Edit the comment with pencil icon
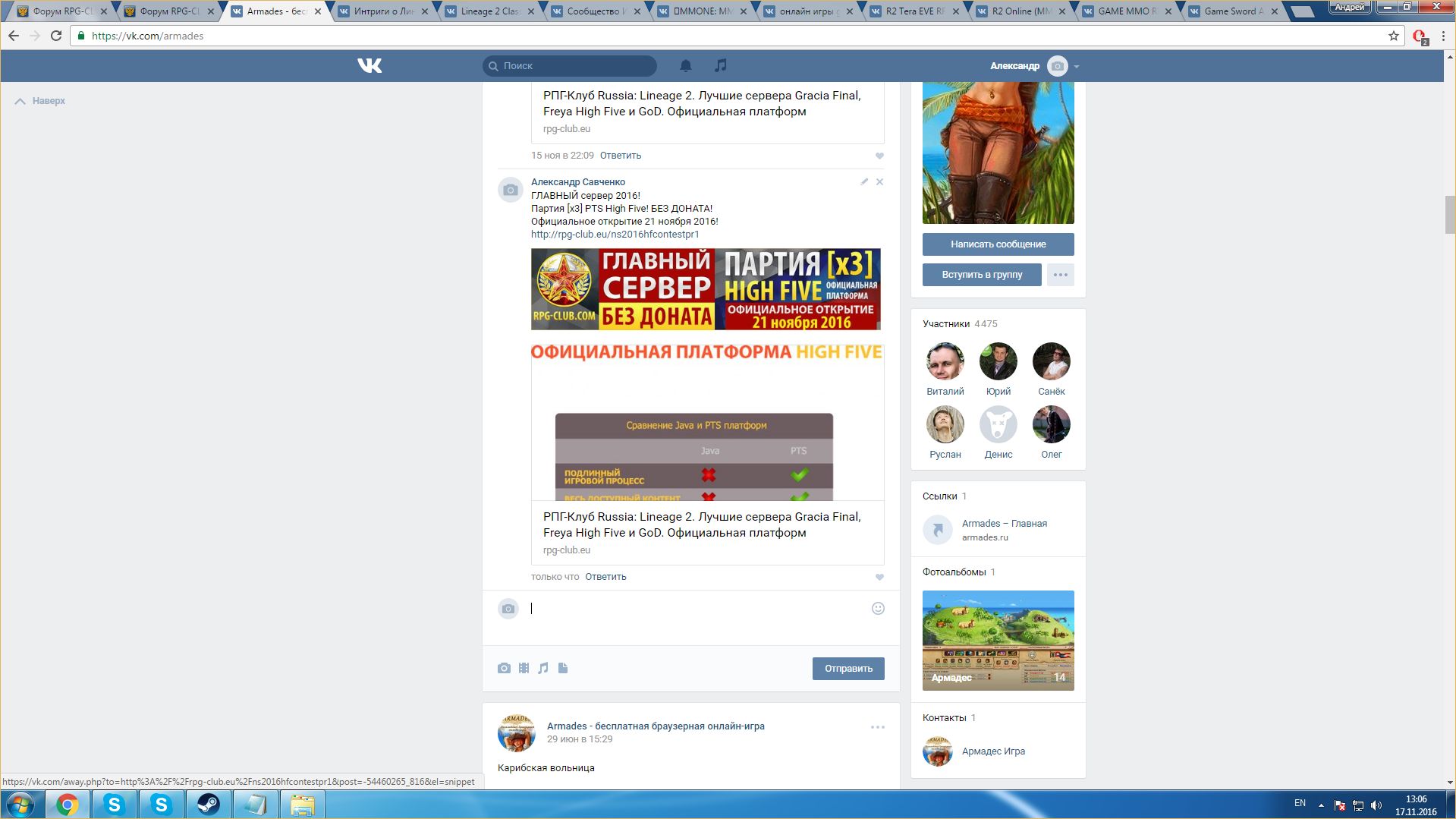This screenshot has height=819, width=1456. click(x=864, y=182)
